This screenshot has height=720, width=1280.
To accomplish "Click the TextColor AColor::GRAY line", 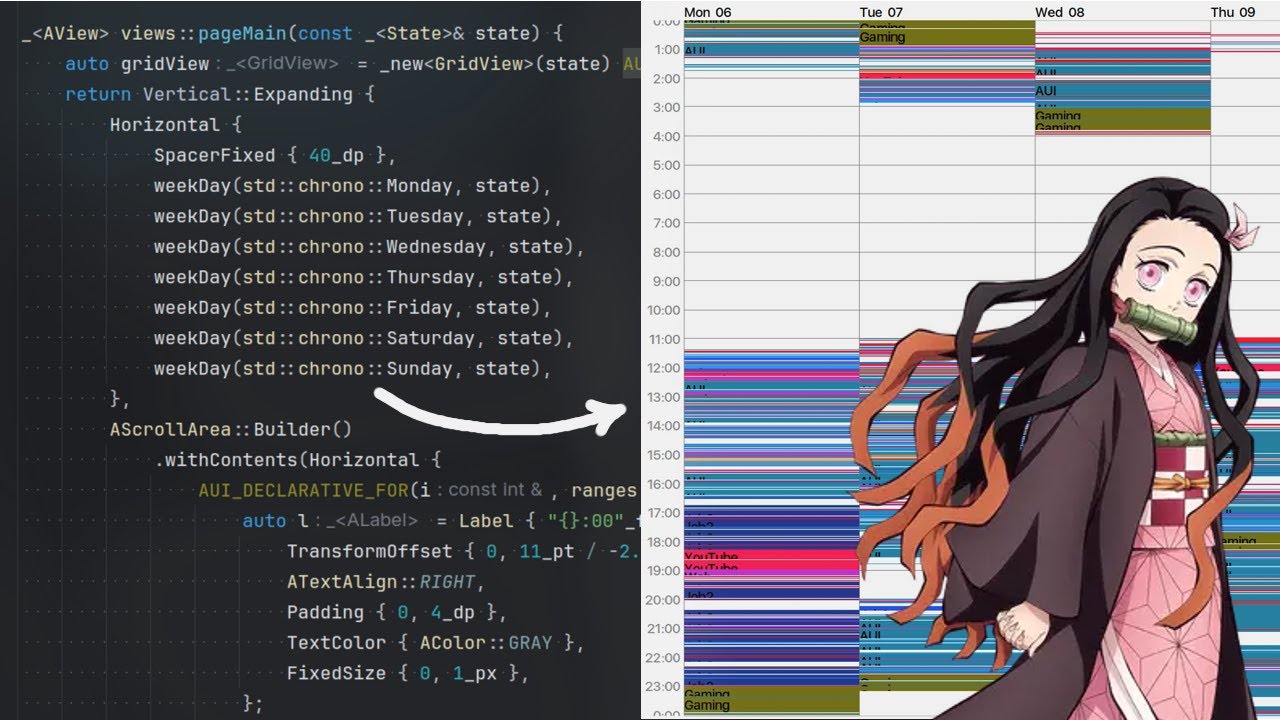I will tap(436, 643).
